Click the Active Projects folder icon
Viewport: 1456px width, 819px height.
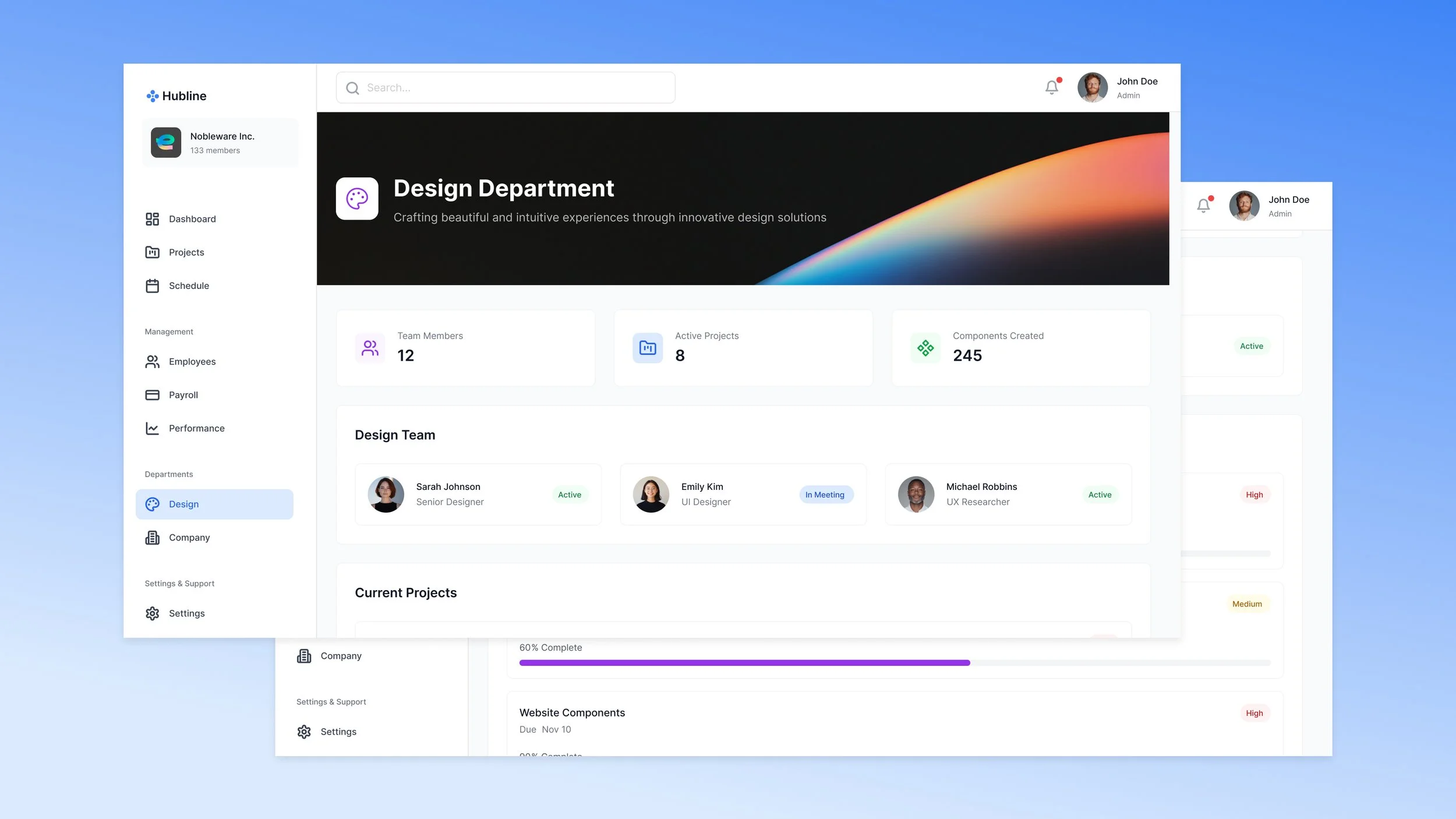tap(648, 348)
